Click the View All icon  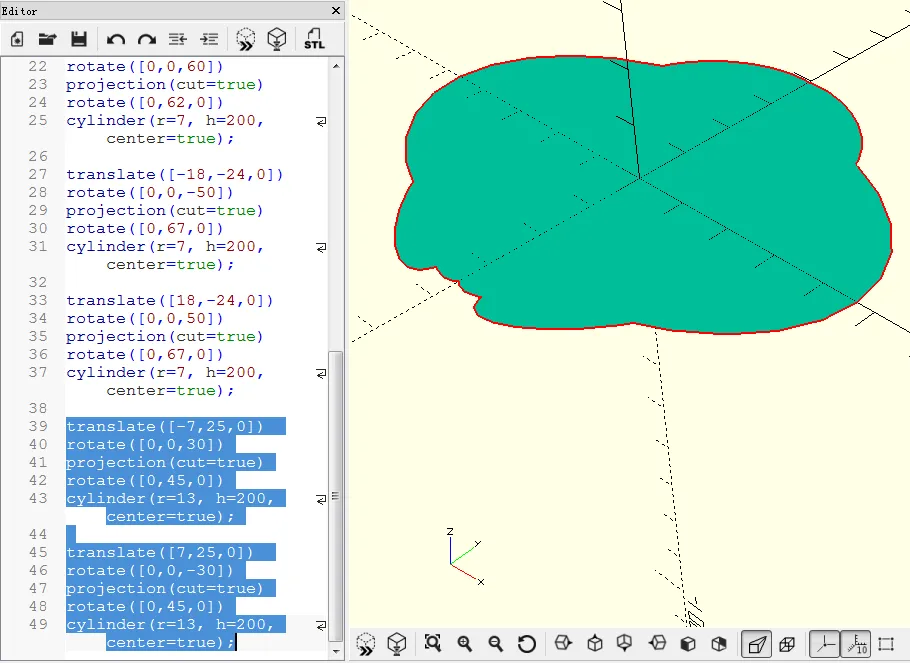point(433,643)
